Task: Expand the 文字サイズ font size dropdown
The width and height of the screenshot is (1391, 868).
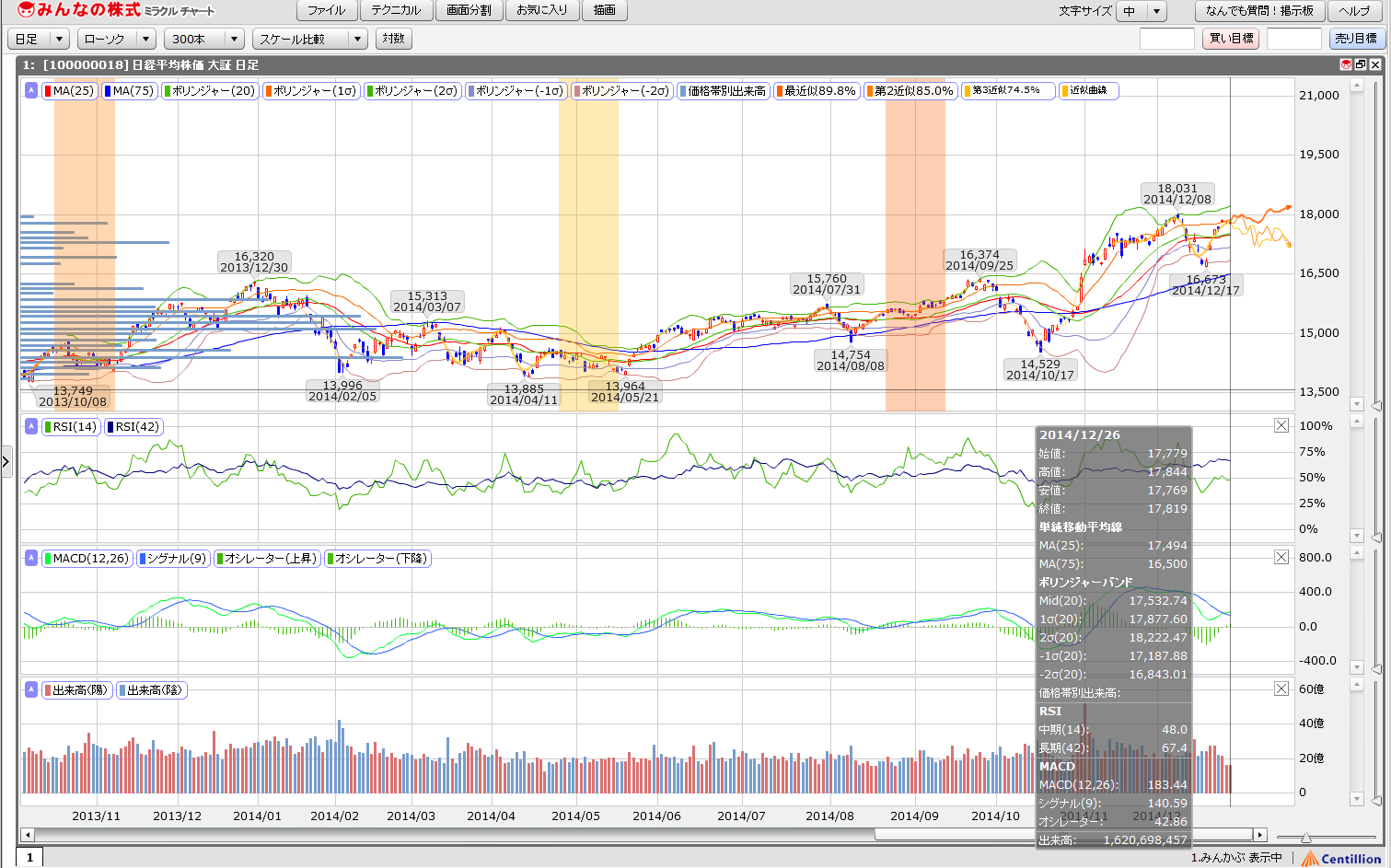Action: click(1142, 11)
